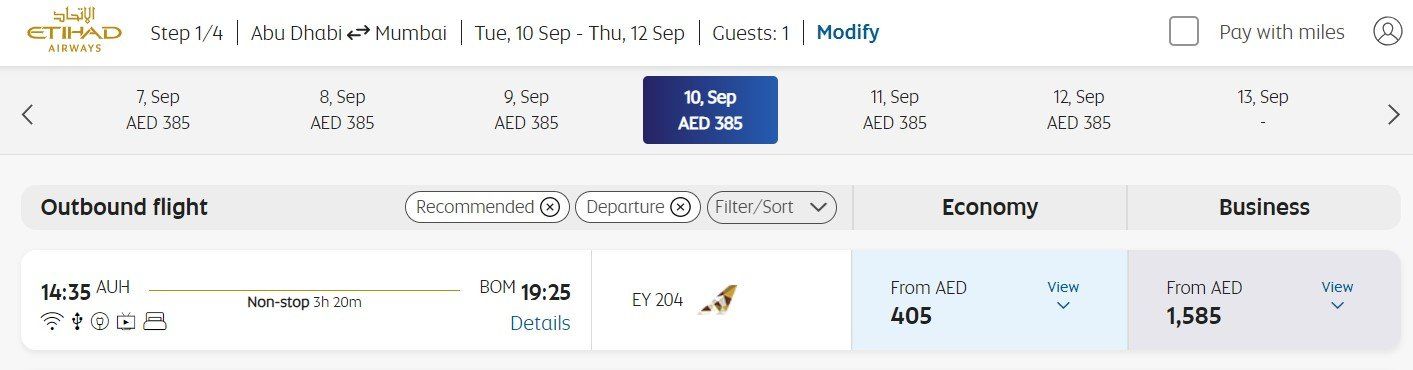
Task: Click the in-flight entertainment screen icon
Action: (126, 322)
